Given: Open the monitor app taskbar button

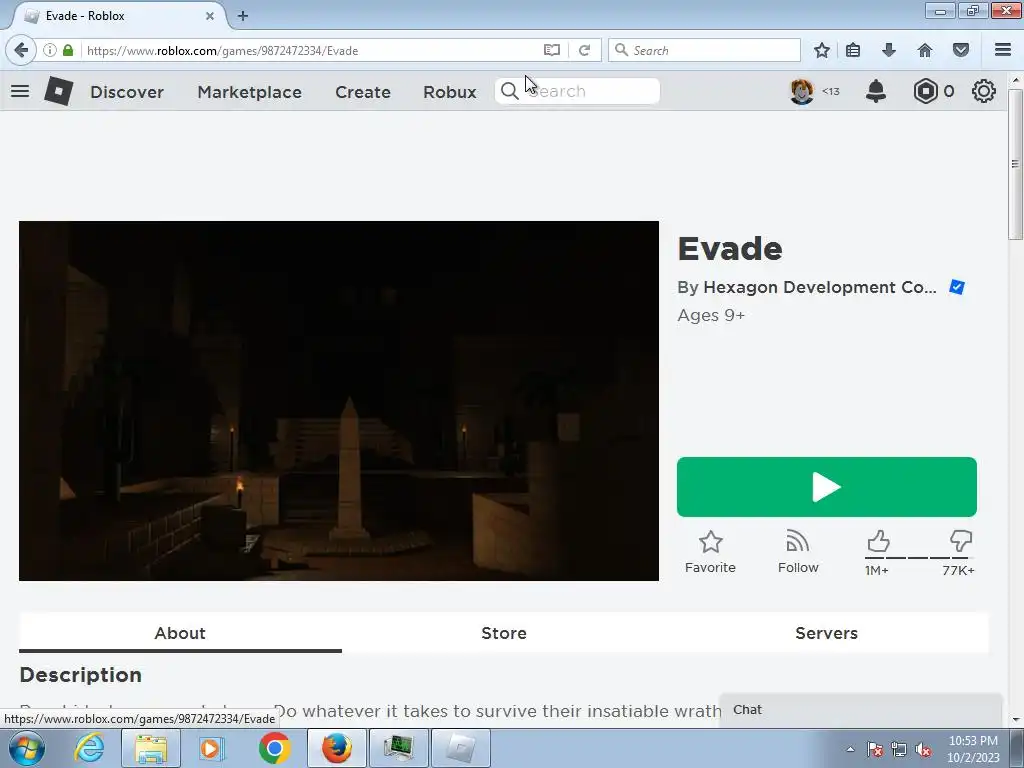Looking at the screenshot, I should click(x=398, y=748).
